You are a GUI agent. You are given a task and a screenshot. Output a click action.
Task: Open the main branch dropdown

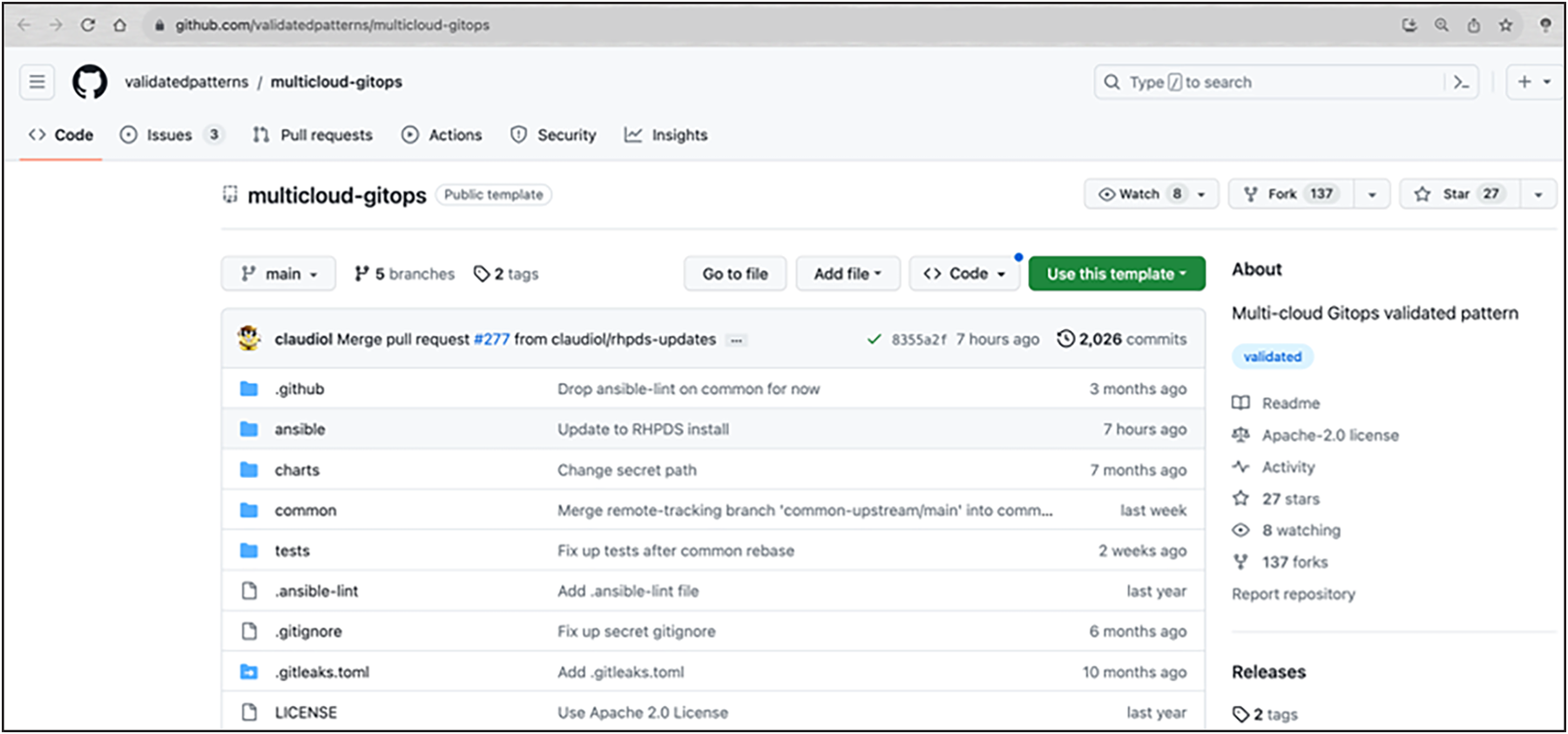279,273
